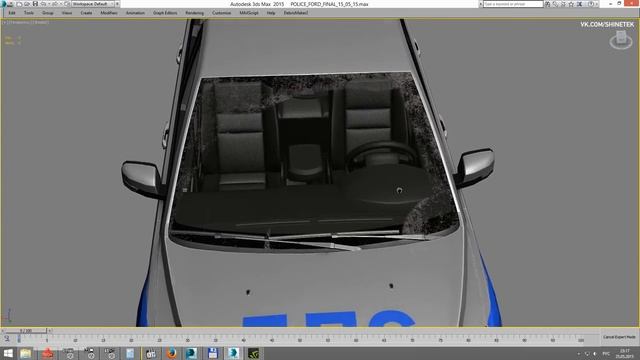Click the New Scene quick access icon
This screenshot has width=640, height=360.
click(x=19, y=4)
